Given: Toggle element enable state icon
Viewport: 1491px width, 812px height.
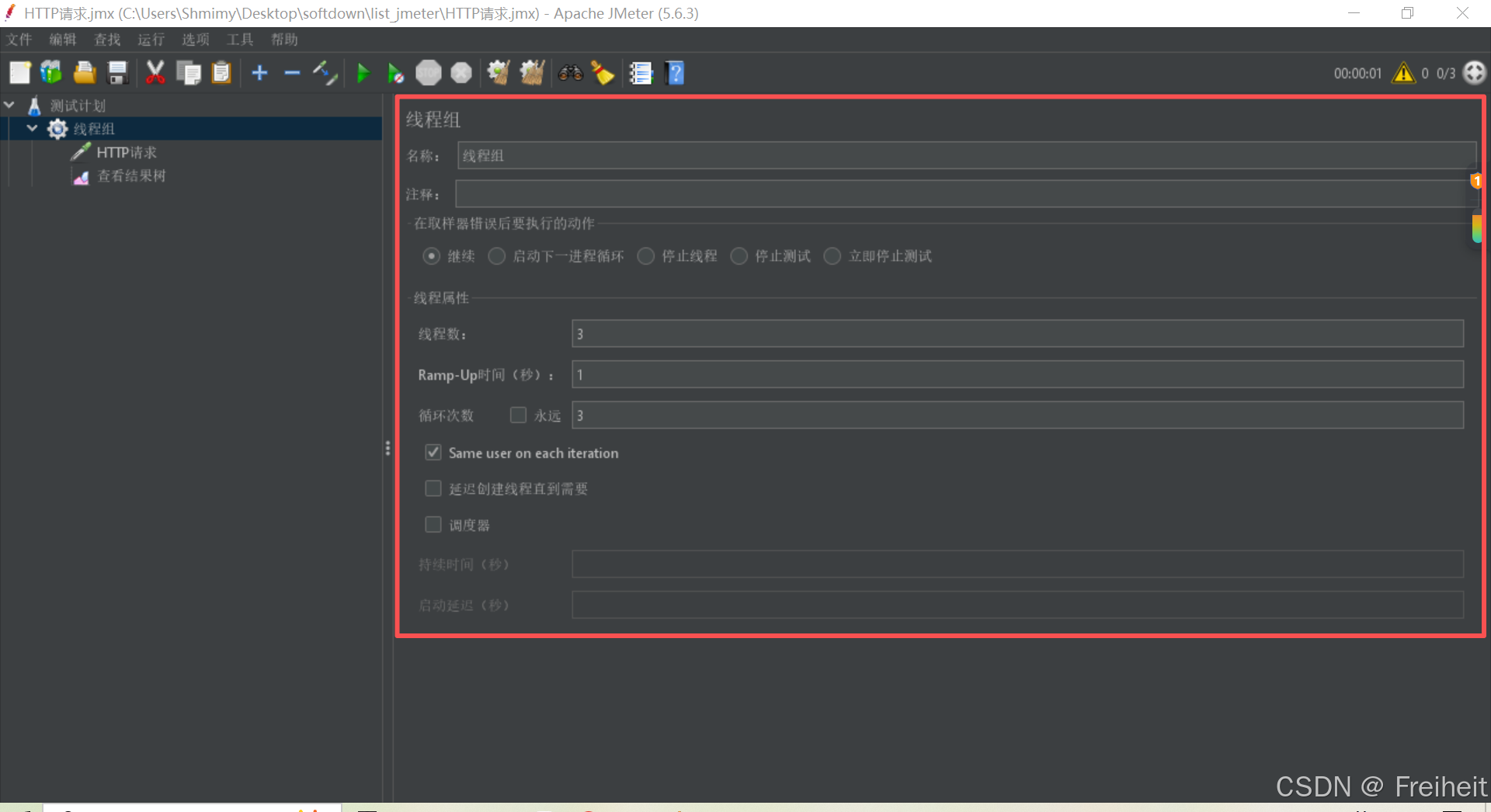Looking at the screenshot, I should [325, 73].
